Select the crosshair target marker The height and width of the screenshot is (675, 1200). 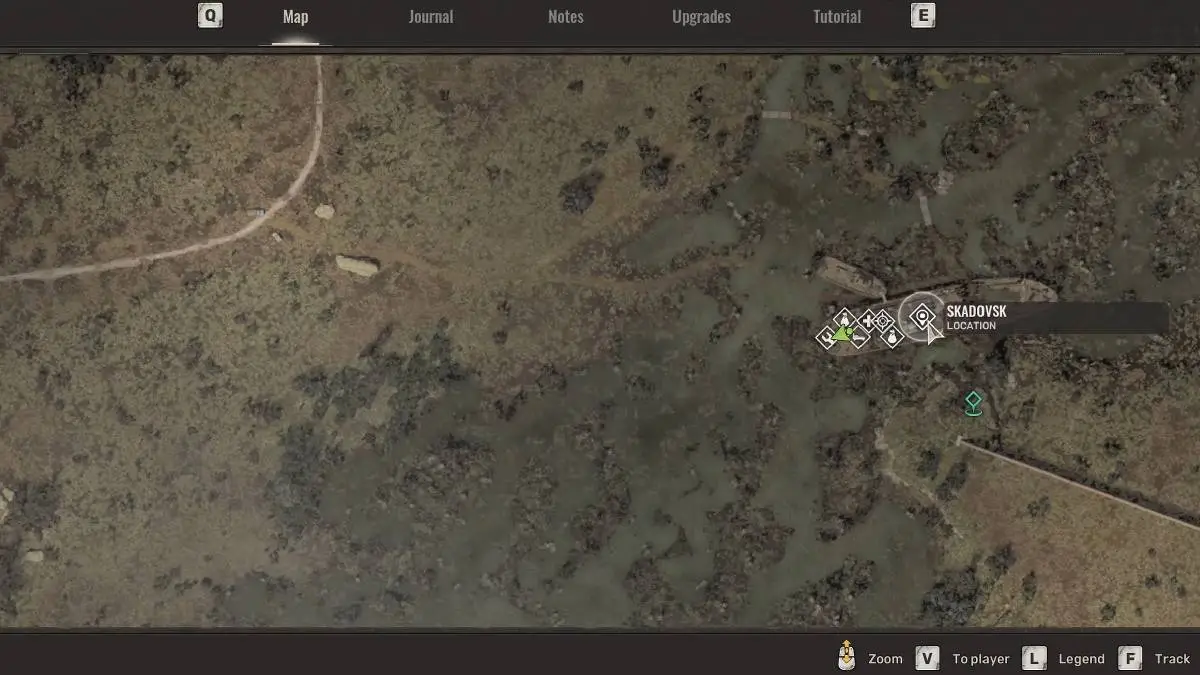[x=883, y=321]
